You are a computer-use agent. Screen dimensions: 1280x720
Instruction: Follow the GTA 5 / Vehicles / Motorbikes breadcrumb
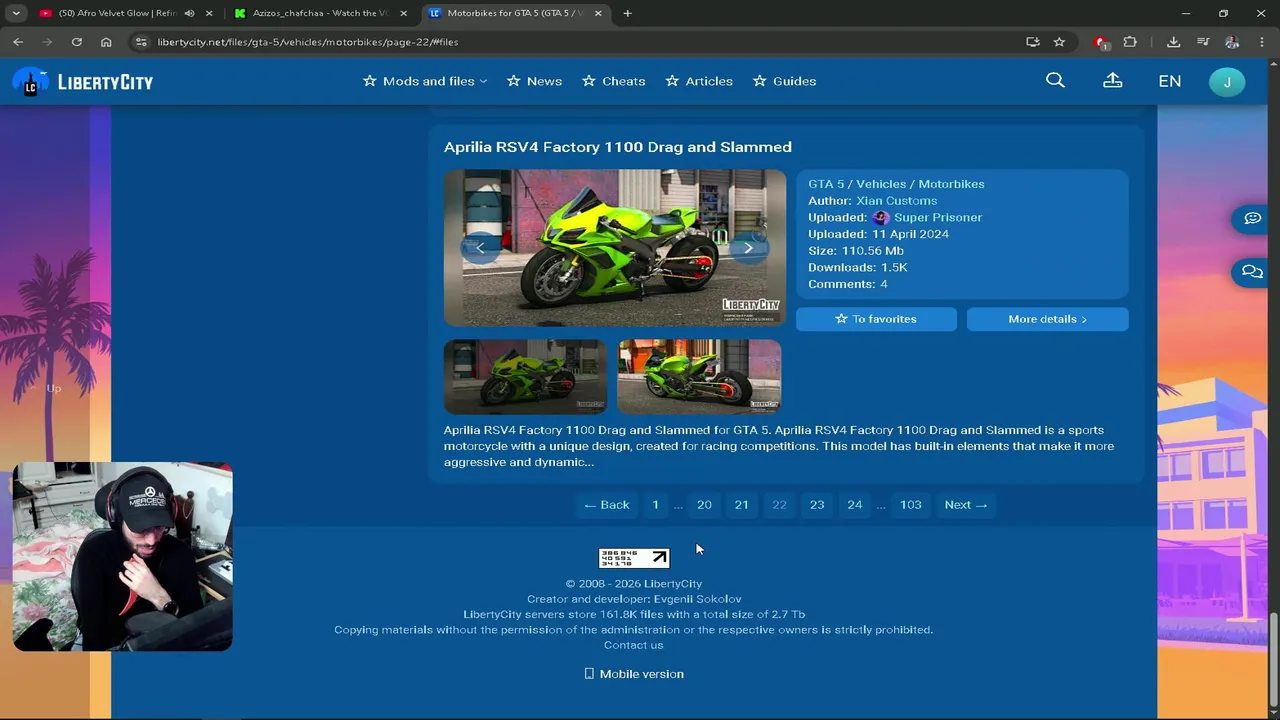point(896,184)
